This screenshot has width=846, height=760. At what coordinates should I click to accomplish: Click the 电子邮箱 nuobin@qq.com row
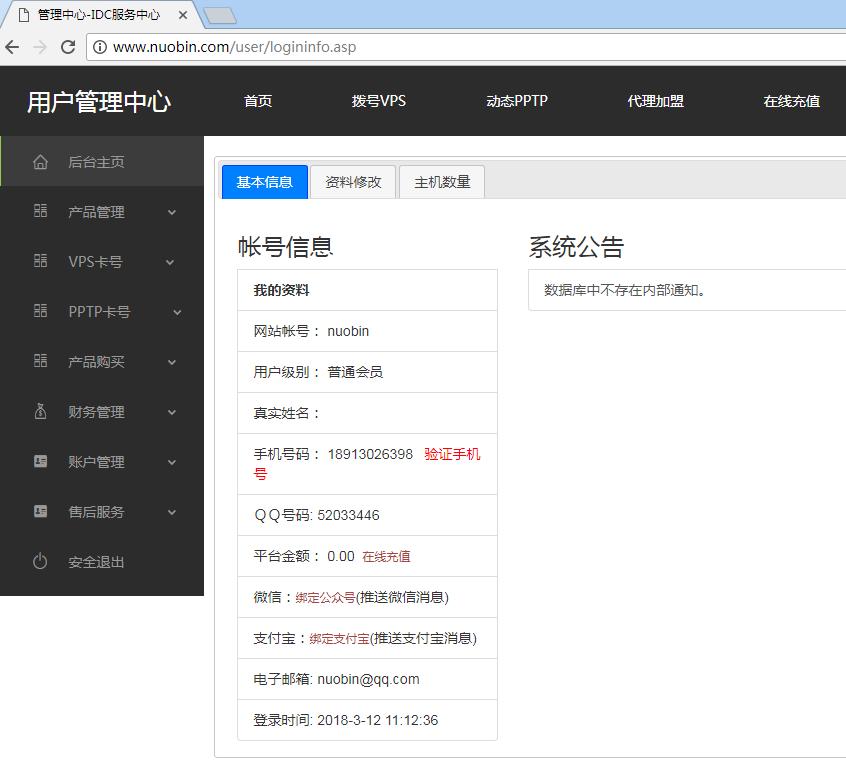(x=367, y=679)
